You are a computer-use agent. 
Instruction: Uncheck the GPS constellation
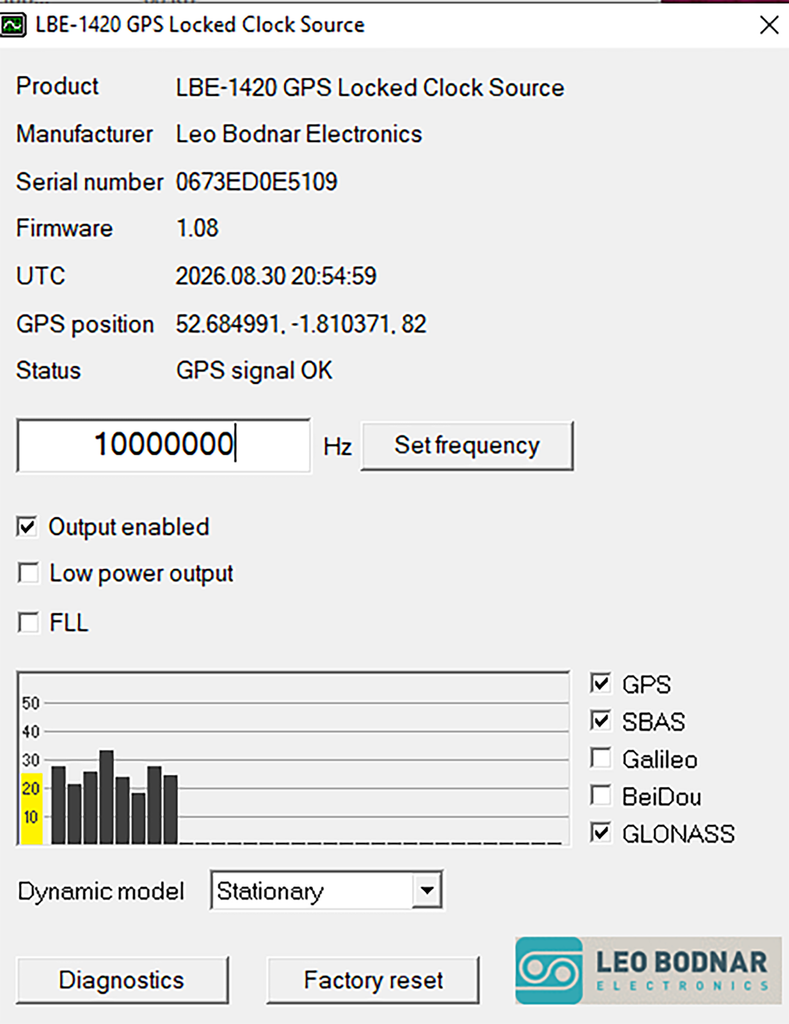600,683
